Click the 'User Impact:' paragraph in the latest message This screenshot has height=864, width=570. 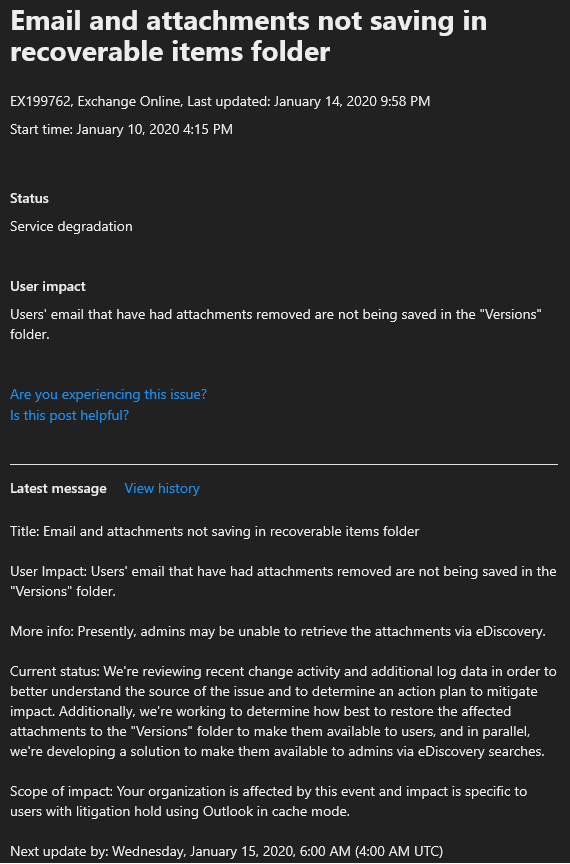(283, 581)
